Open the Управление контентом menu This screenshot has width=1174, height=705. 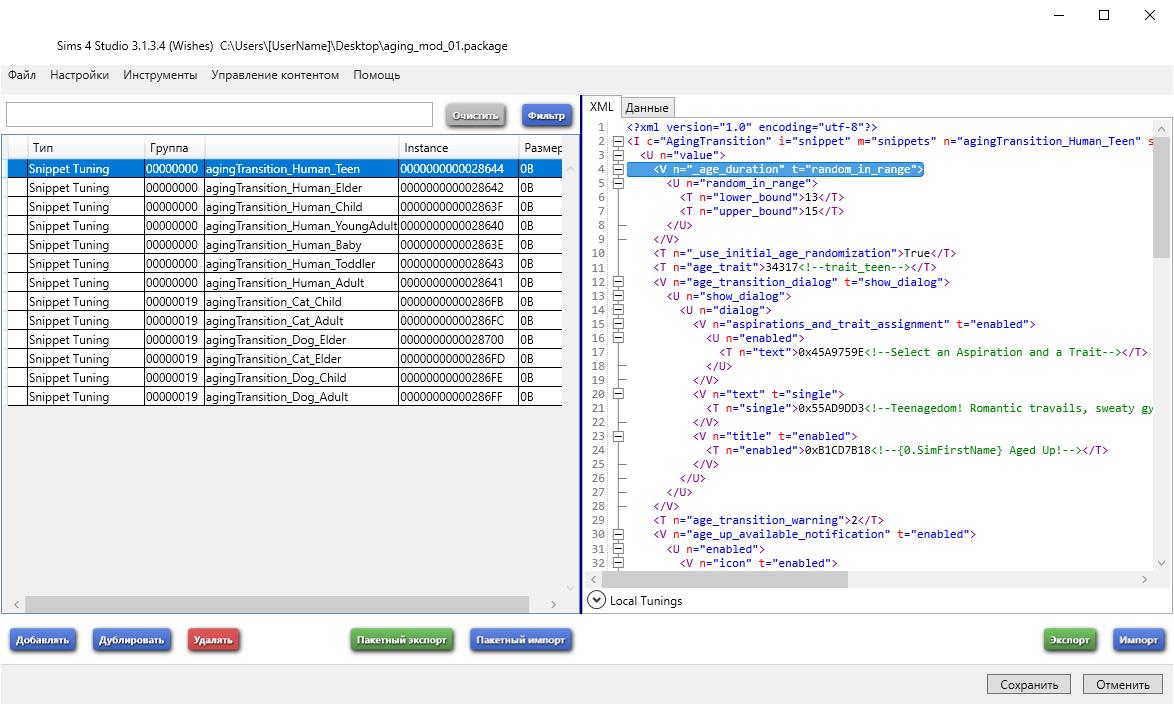pos(275,75)
